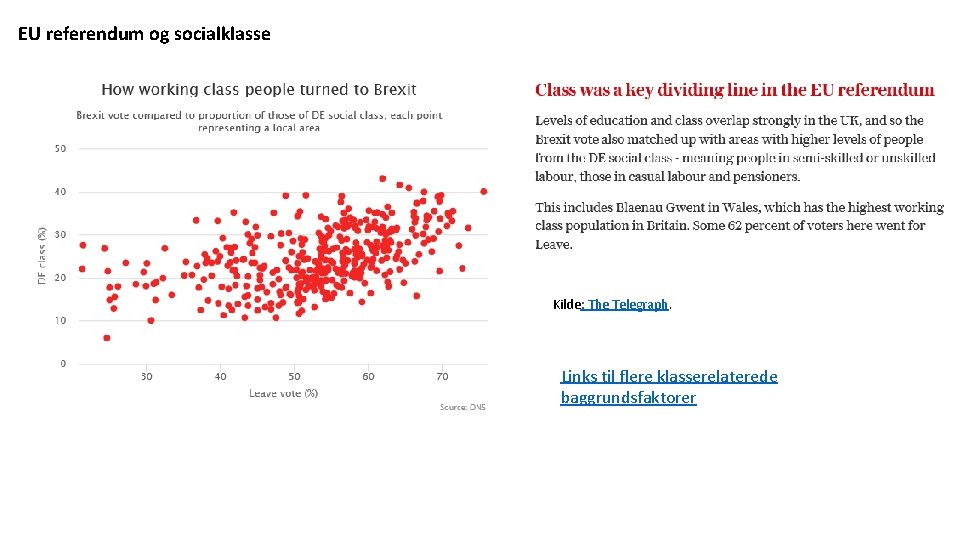Click the lowest red data point in the scatter plot

click(x=107, y=338)
